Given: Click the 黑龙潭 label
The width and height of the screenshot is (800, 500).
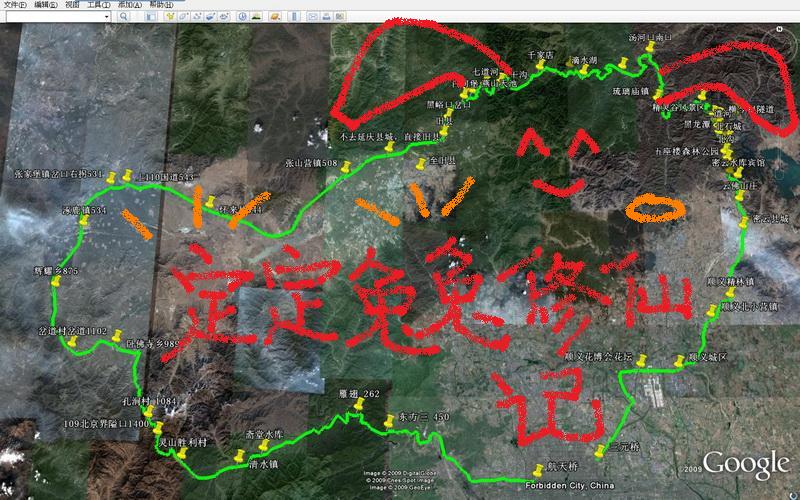Looking at the screenshot, I should [x=697, y=124].
